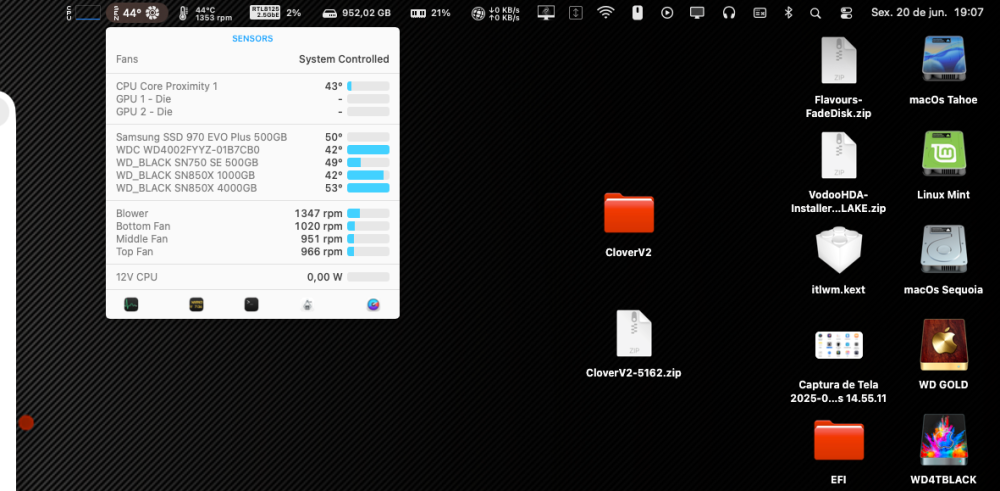Click the Blower rpm level bar
Viewport: 1000px width, 491px height.
coord(368,214)
